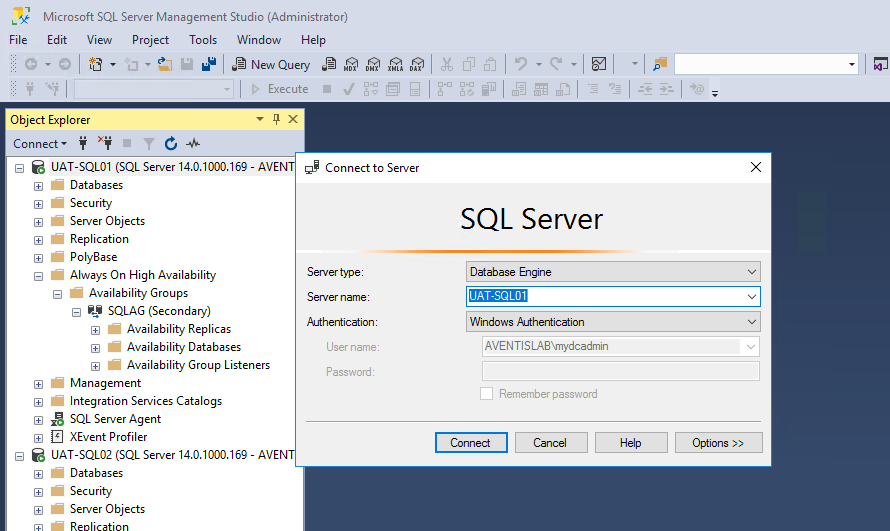The image size is (890, 531).
Task: Click the DMX query icon
Action: (x=373, y=65)
